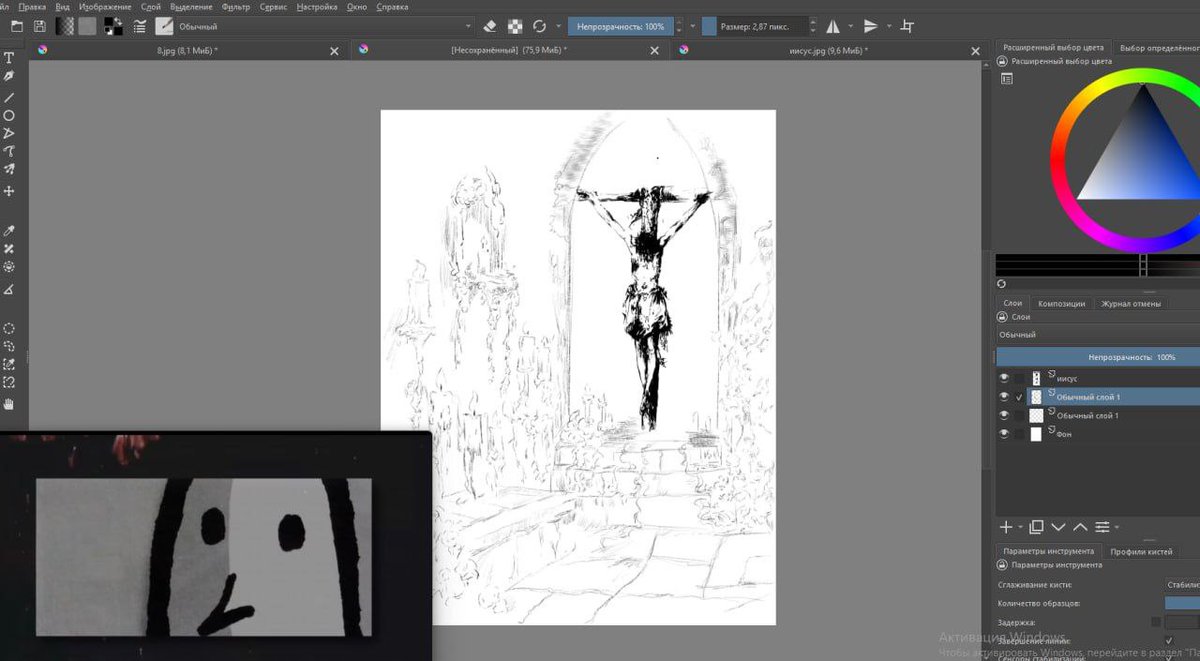Viewport: 1200px width, 661px height.
Task: Open the brush preset chooser
Action: tap(163, 26)
